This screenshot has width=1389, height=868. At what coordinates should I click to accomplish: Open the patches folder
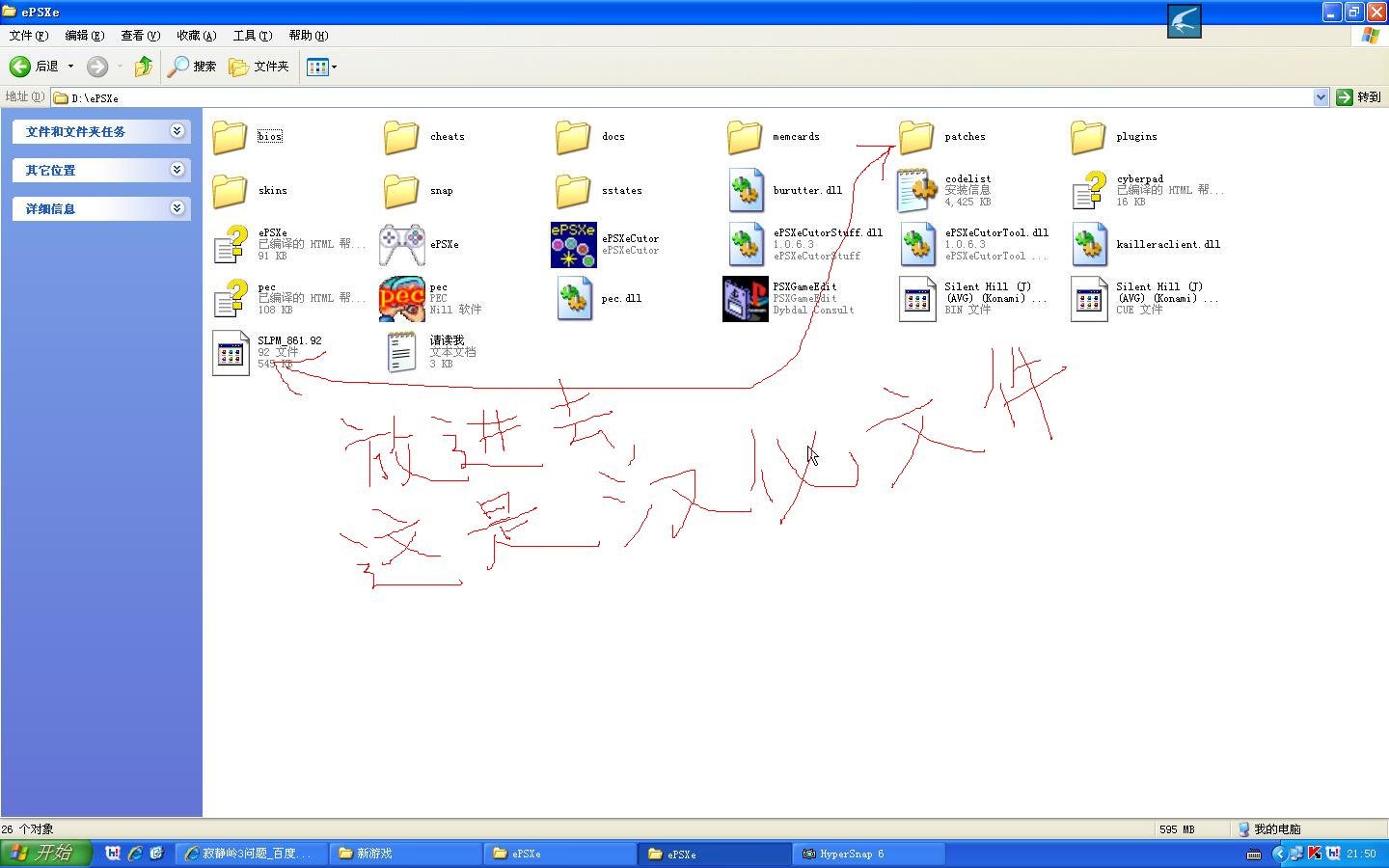(916, 137)
